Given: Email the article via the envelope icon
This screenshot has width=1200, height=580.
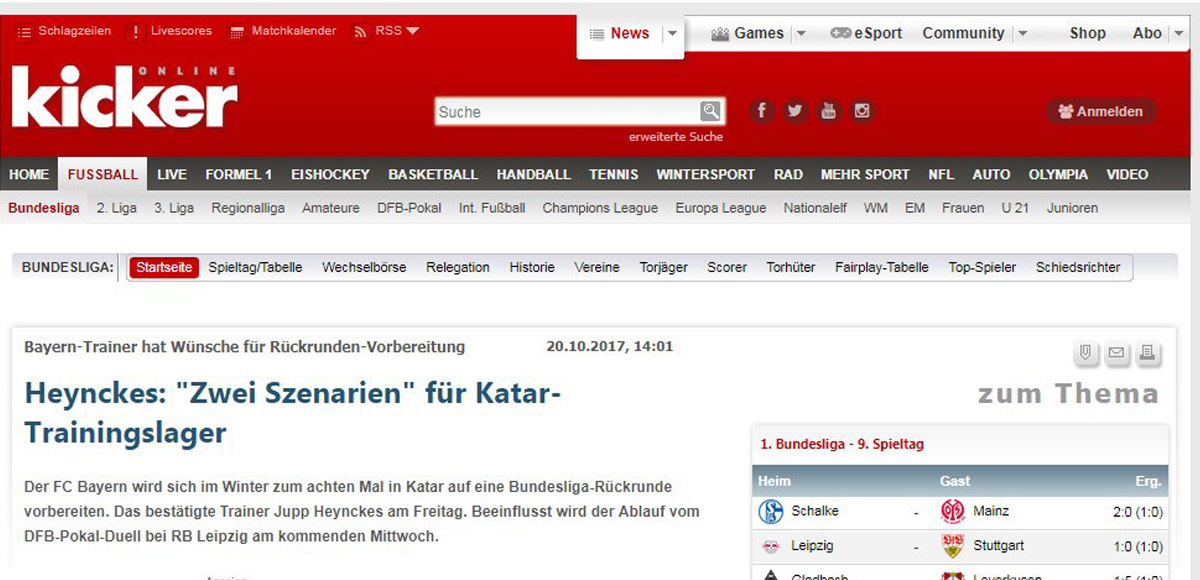Looking at the screenshot, I should click(x=1116, y=352).
